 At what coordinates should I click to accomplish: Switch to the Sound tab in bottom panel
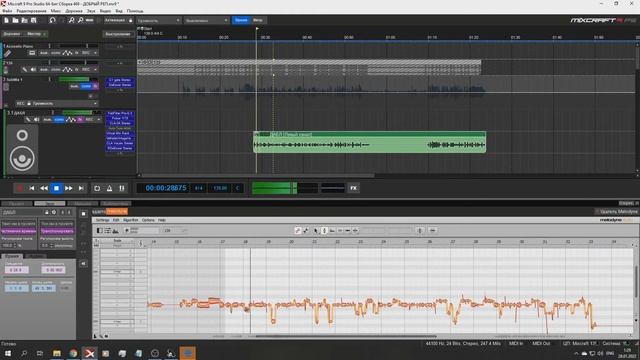[49, 203]
